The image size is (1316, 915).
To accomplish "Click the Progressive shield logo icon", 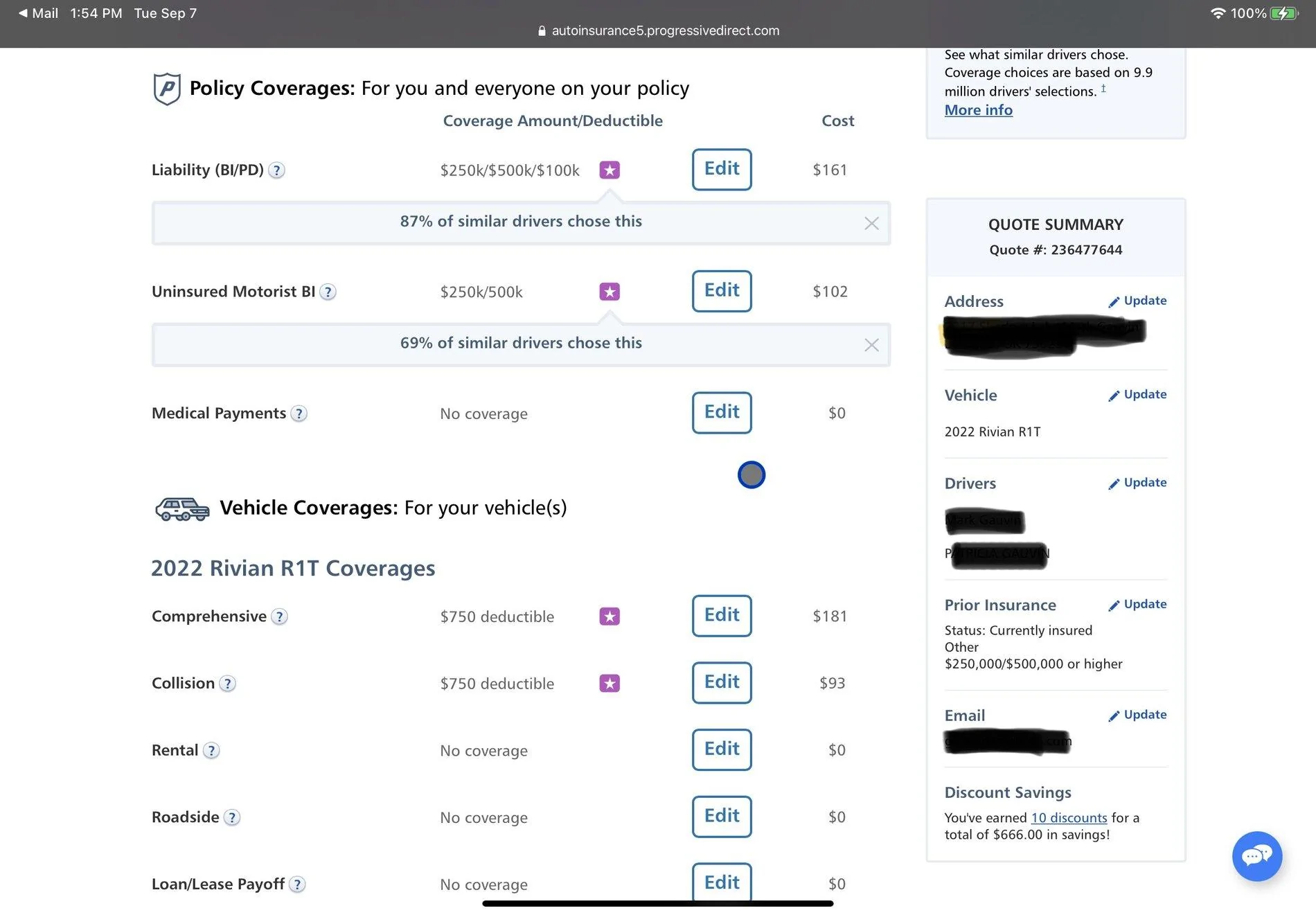I will [167, 89].
